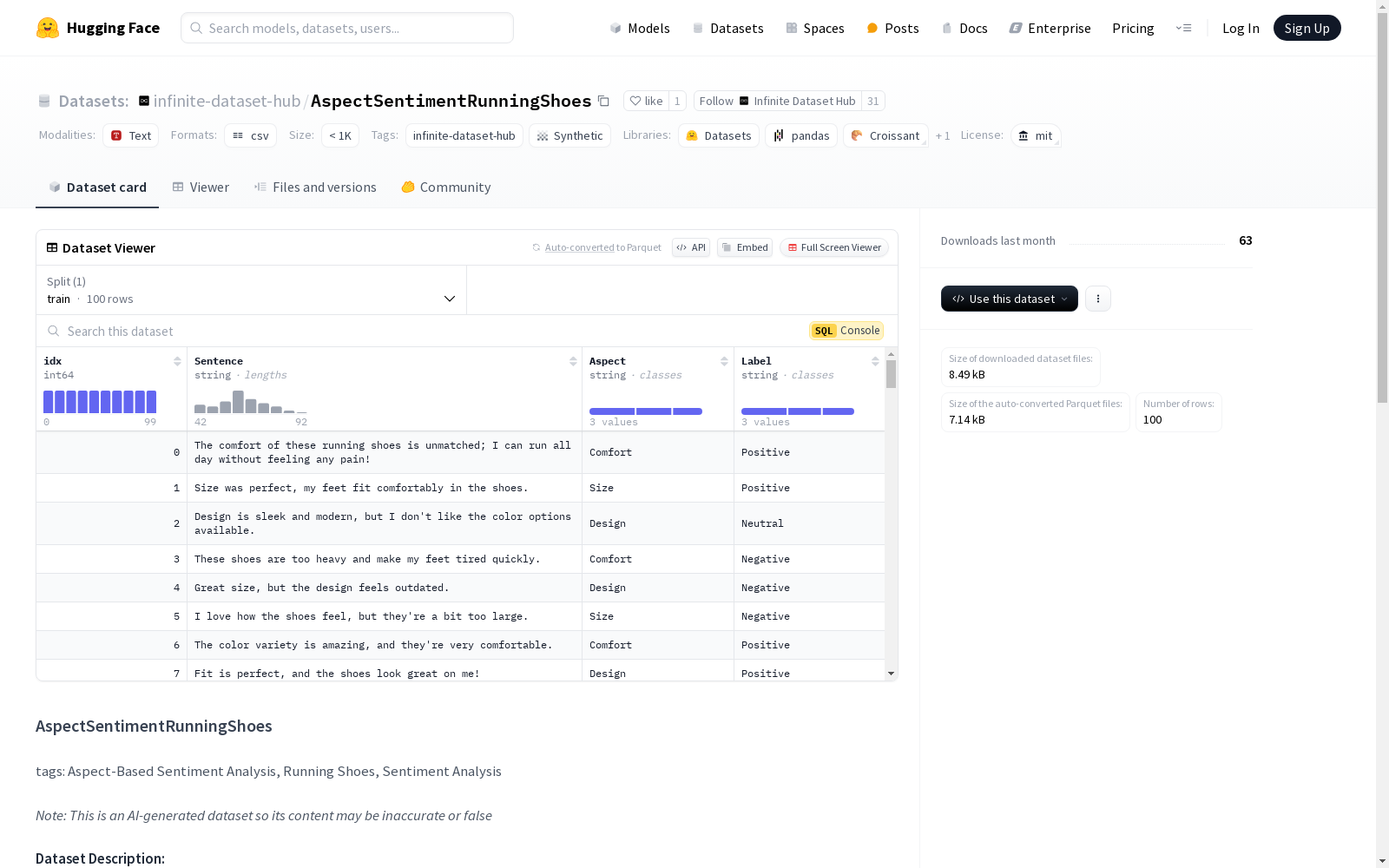Click the Hugging Face logo icon
Image resolution: width=1389 pixels, height=868 pixels.
click(x=48, y=28)
